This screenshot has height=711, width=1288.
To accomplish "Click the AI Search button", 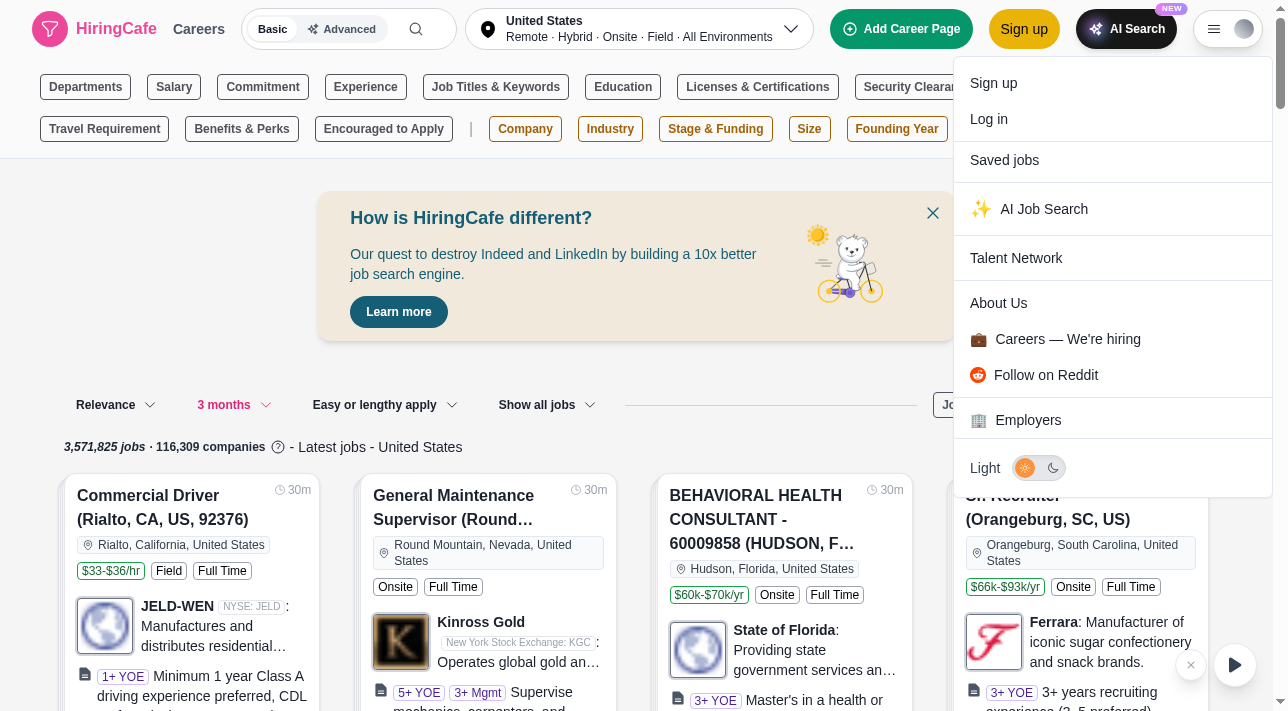I will pyautogui.click(x=1126, y=29).
